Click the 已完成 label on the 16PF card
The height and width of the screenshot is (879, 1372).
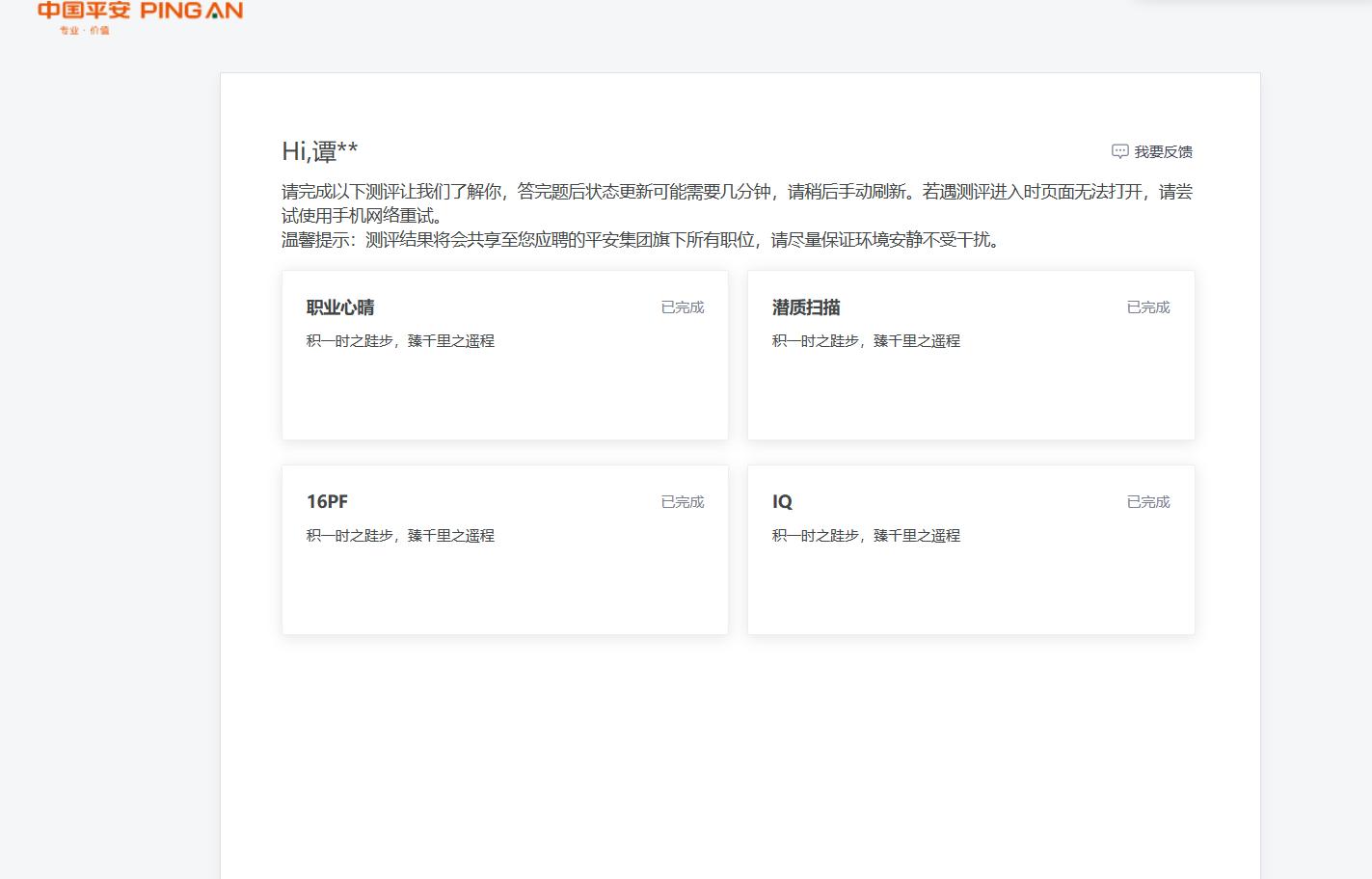[x=682, y=501]
